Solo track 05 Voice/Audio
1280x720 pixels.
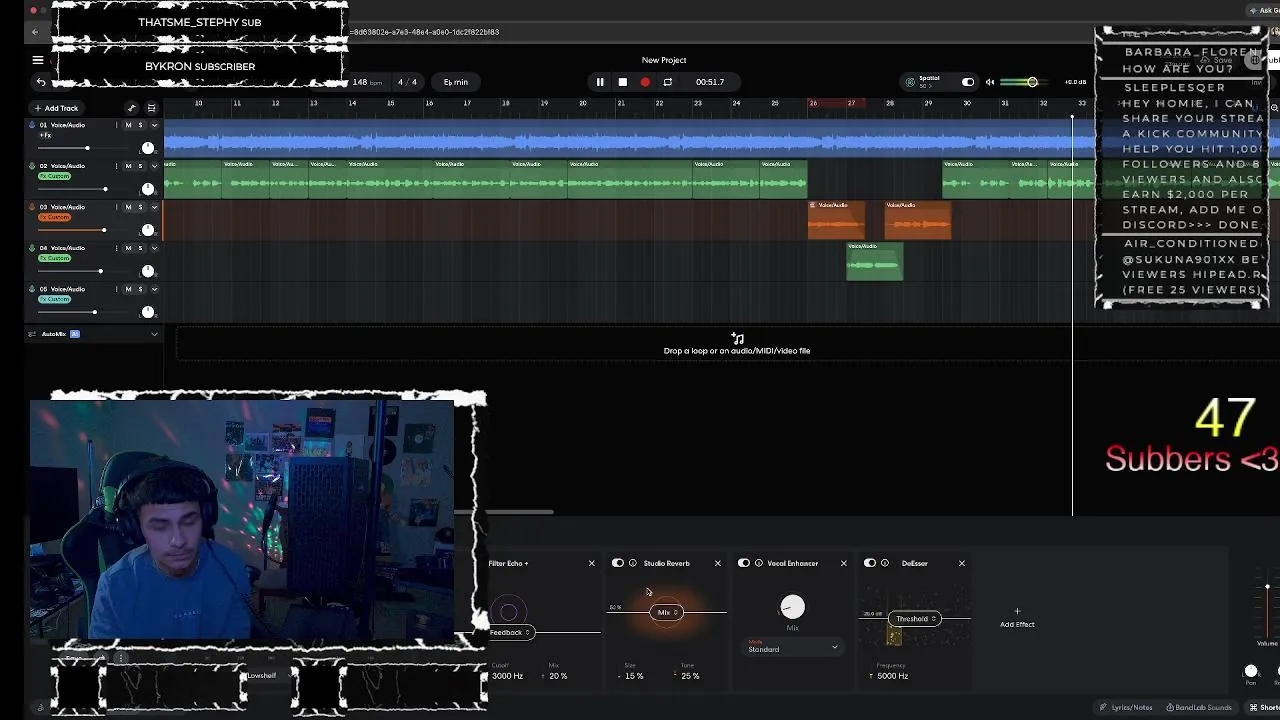140,289
